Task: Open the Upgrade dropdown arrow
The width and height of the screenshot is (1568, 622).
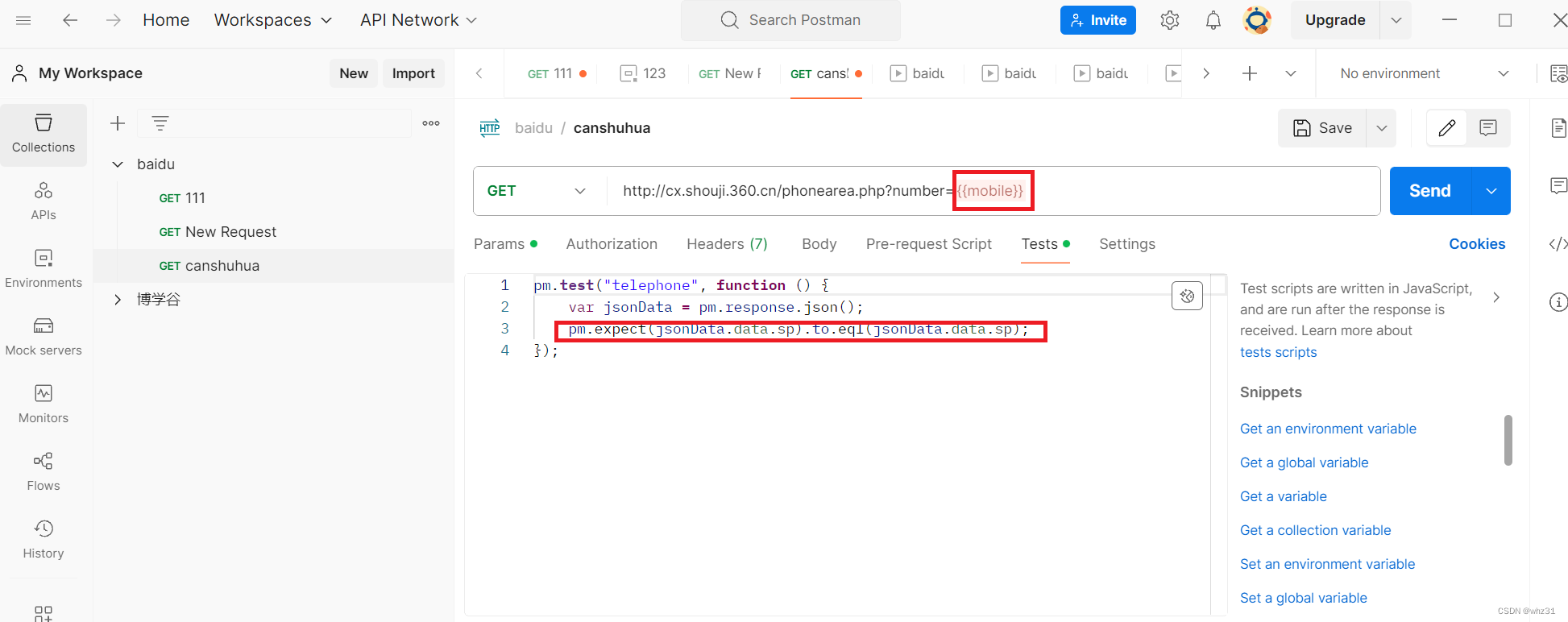Action: pyautogui.click(x=1396, y=20)
